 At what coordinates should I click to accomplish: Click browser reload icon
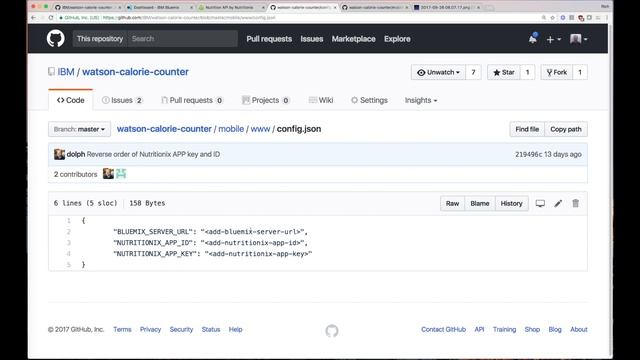(51, 18)
